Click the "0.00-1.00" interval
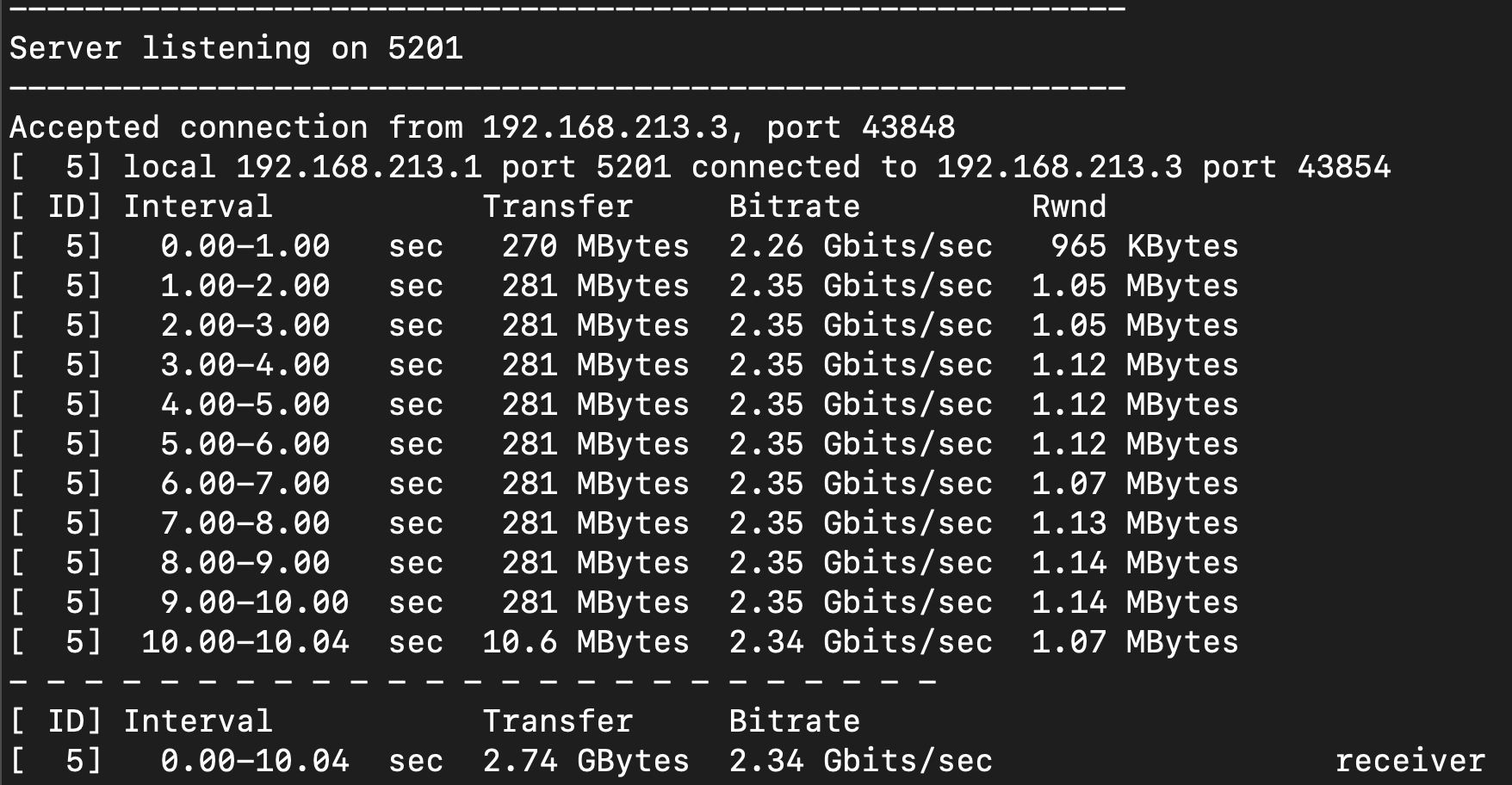 (x=245, y=246)
